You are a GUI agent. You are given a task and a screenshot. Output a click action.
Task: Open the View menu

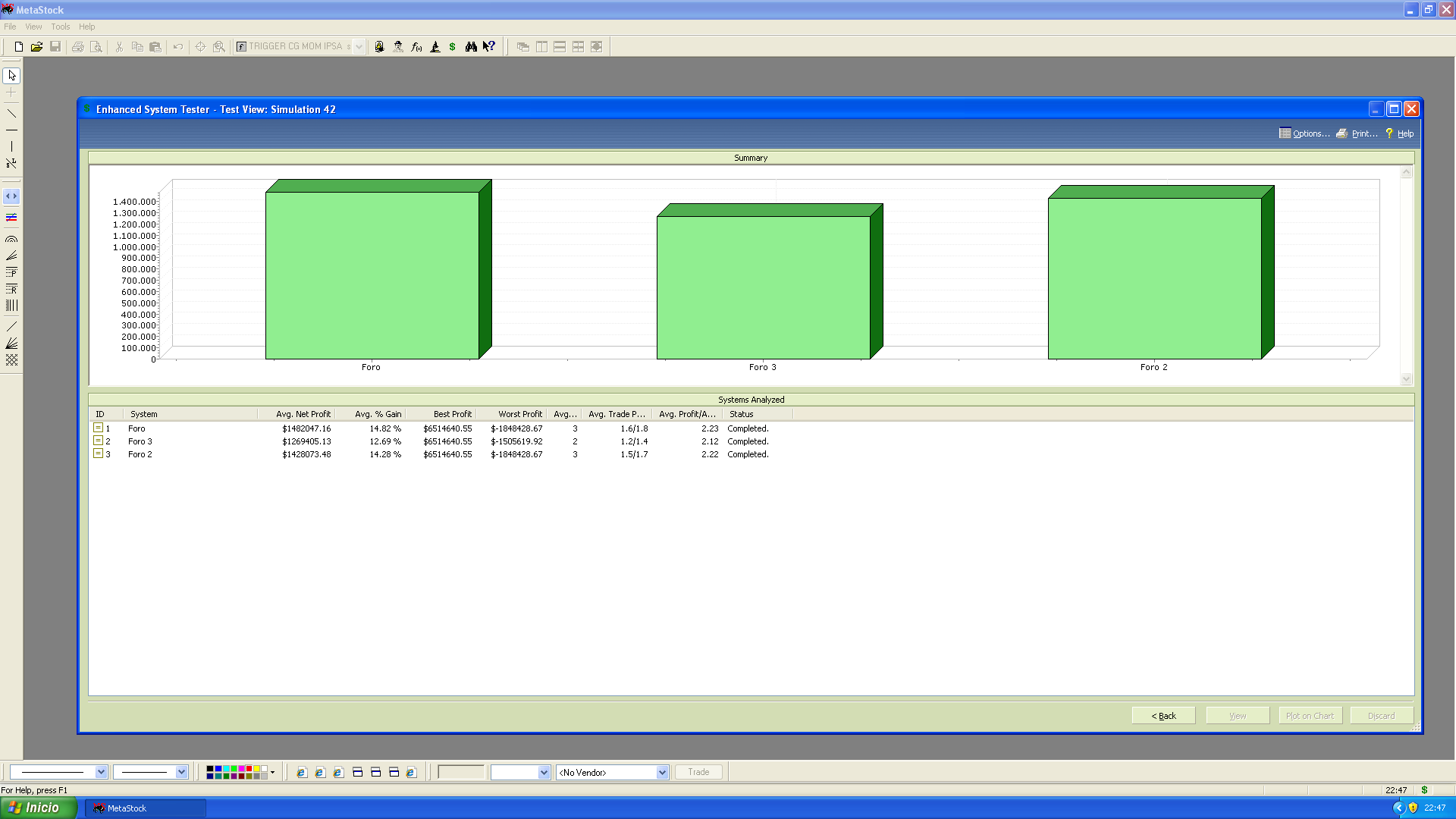33,27
